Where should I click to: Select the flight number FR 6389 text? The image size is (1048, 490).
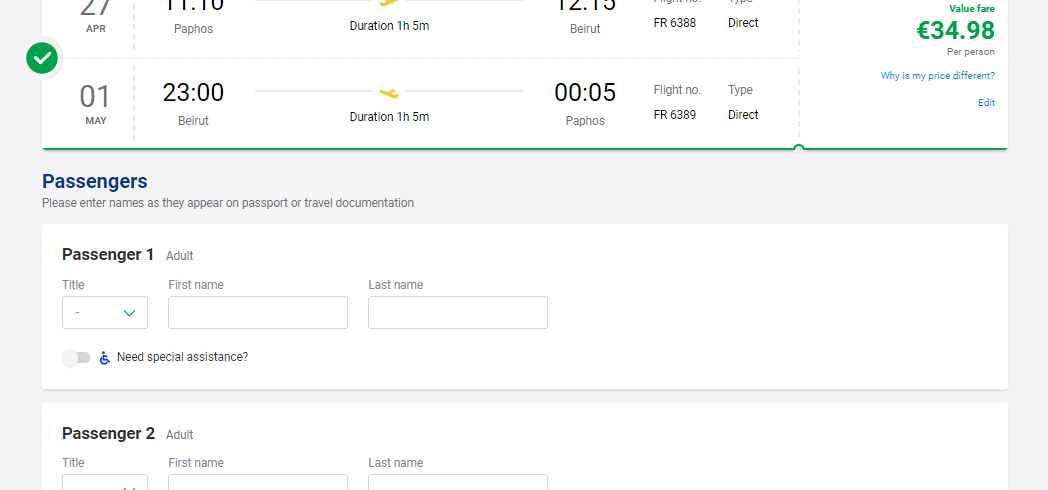pyautogui.click(x=674, y=115)
